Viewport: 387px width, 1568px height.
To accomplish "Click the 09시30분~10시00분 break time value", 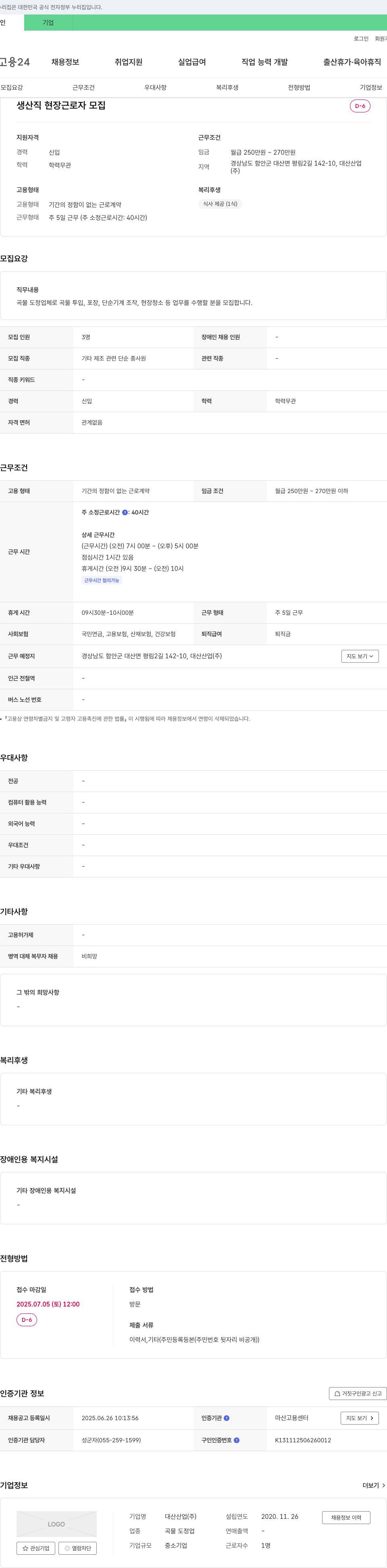I will [108, 612].
